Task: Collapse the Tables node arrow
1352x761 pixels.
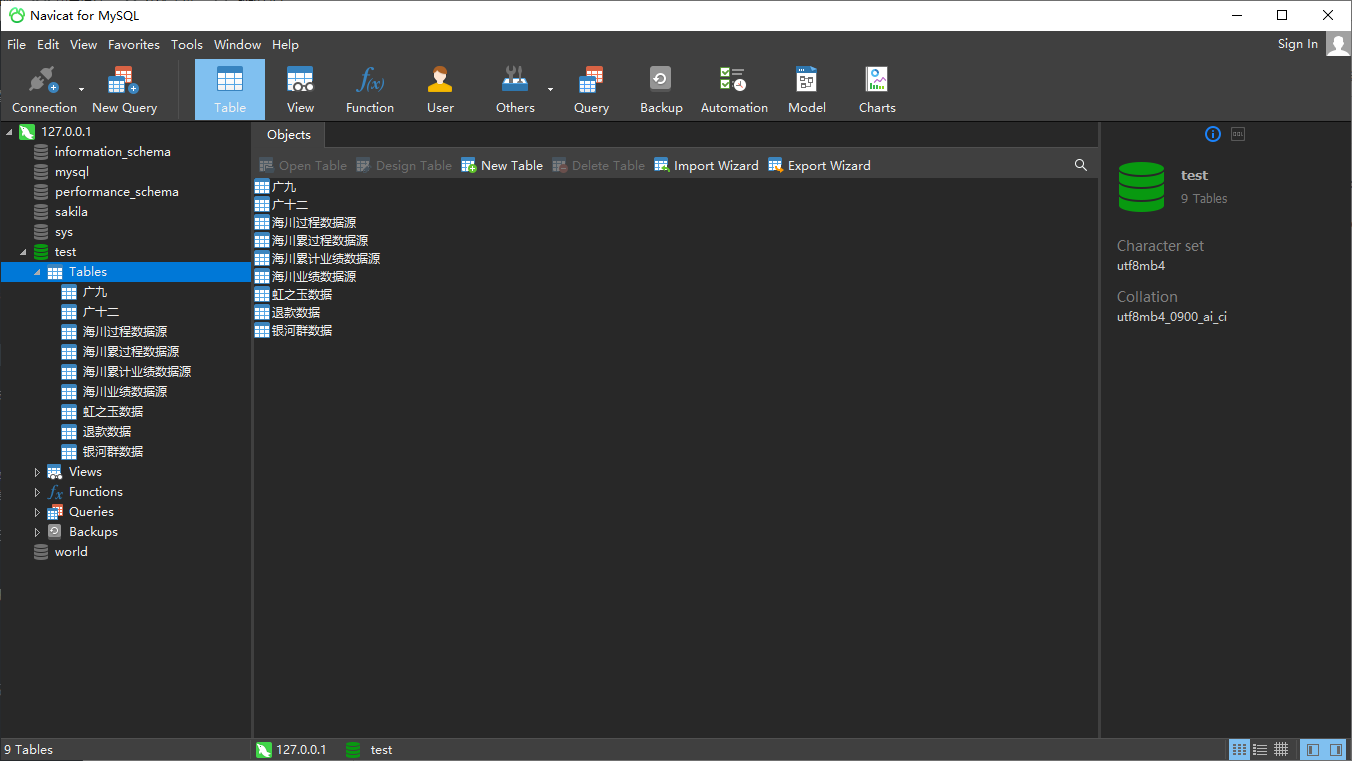Action: point(37,272)
